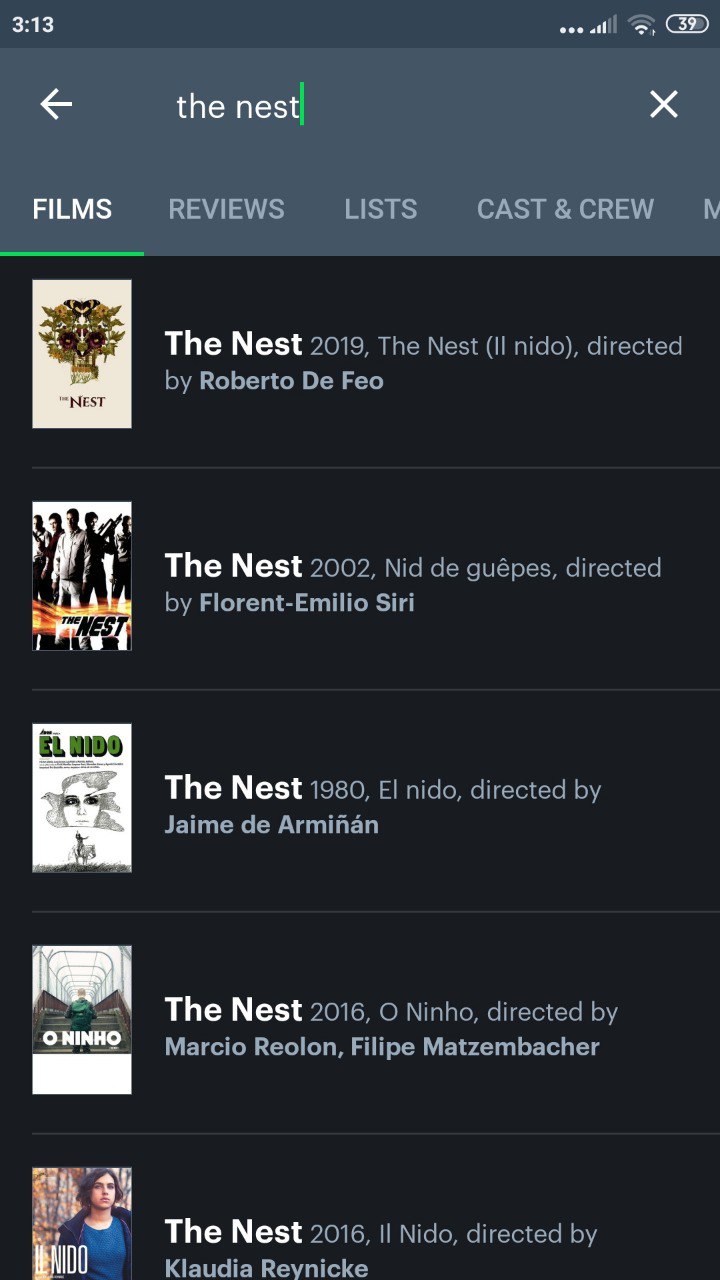Open the El Nido poster thumbnail
Viewport: 720px width, 1280px height.
82,798
